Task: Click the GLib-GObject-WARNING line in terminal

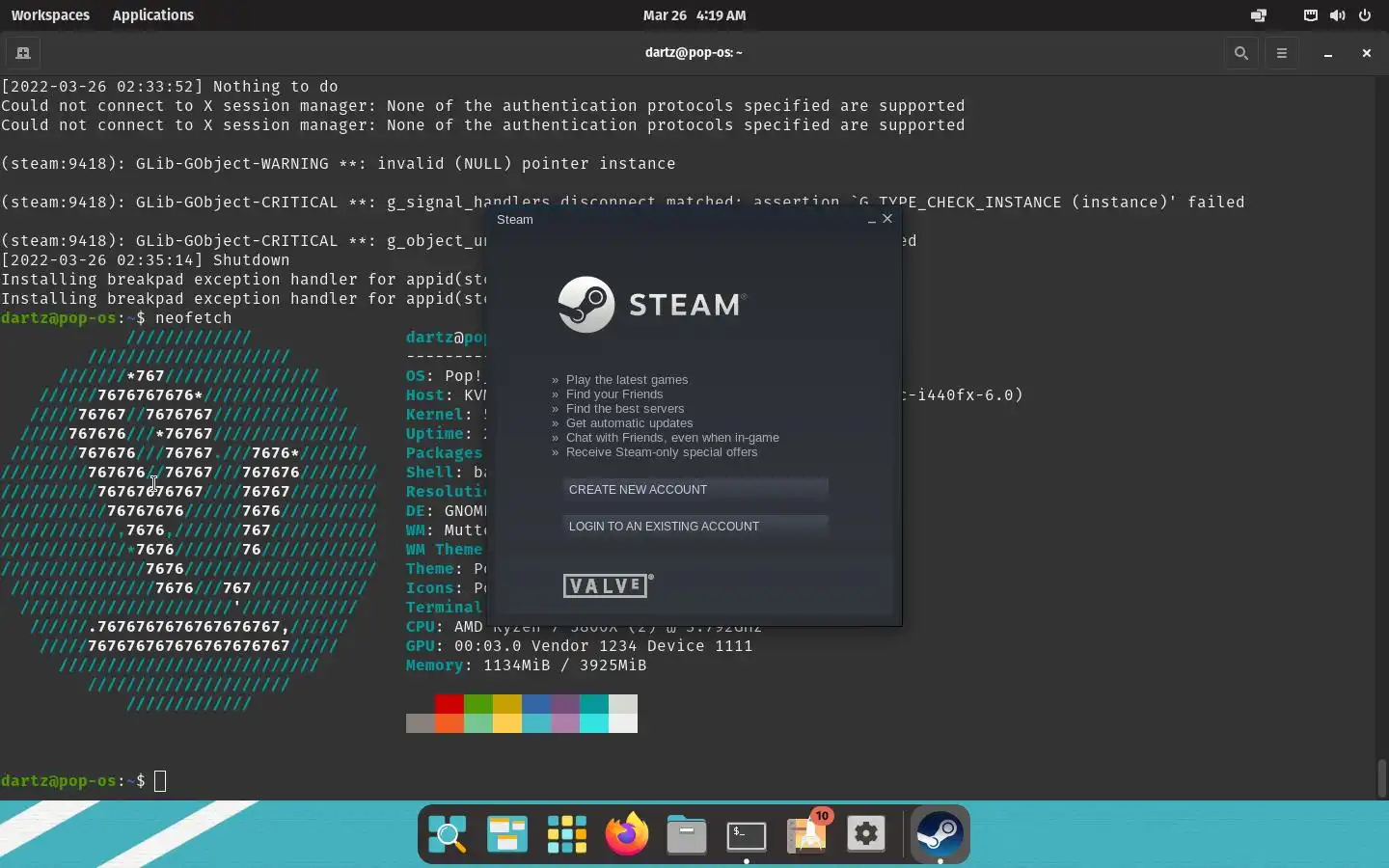Action: click(339, 164)
